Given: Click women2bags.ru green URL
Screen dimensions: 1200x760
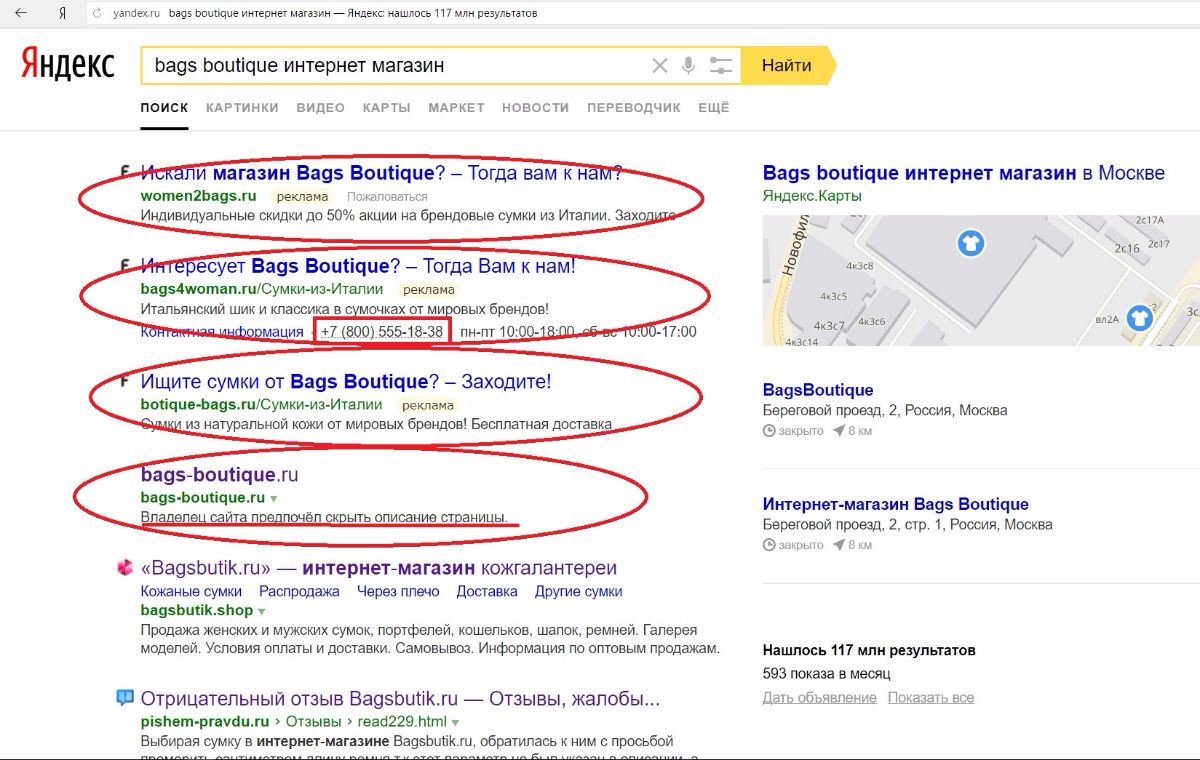Looking at the screenshot, I should click(x=198, y=196).
